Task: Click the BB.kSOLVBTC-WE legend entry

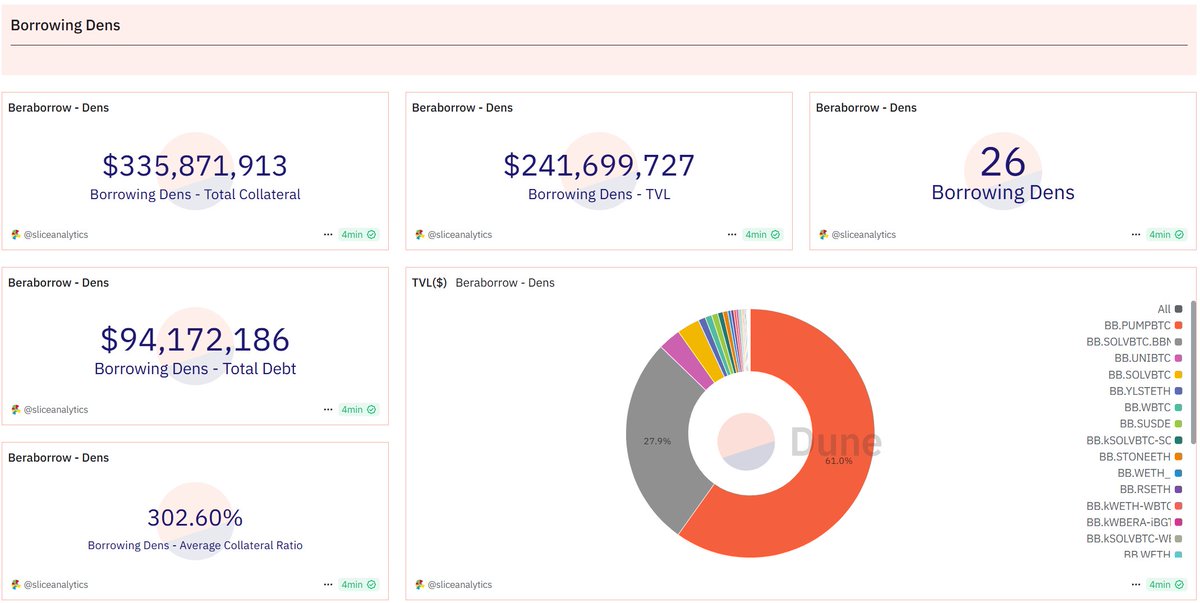Action: [x=1135, y=538]
